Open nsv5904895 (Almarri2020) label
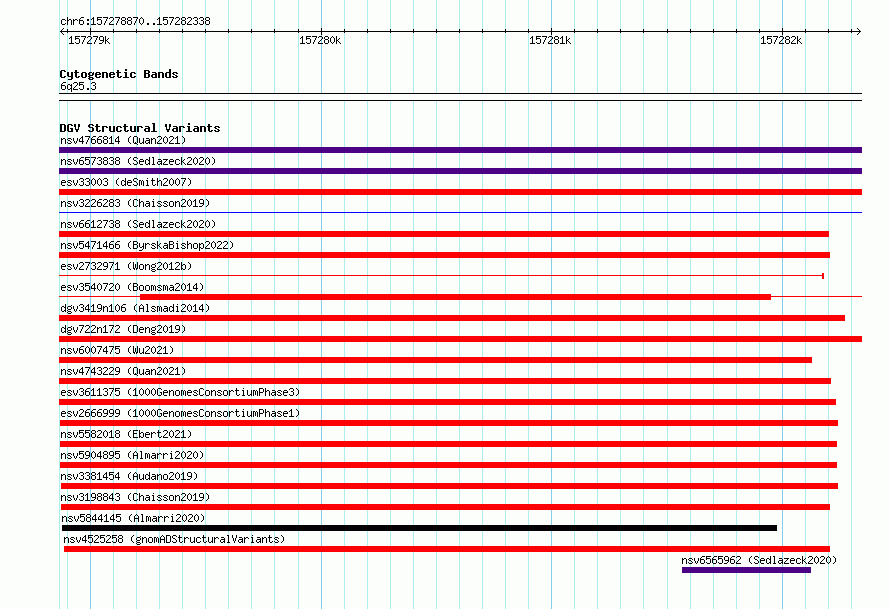Viewport: 890px width, 609px height. [x=132, y=455]
